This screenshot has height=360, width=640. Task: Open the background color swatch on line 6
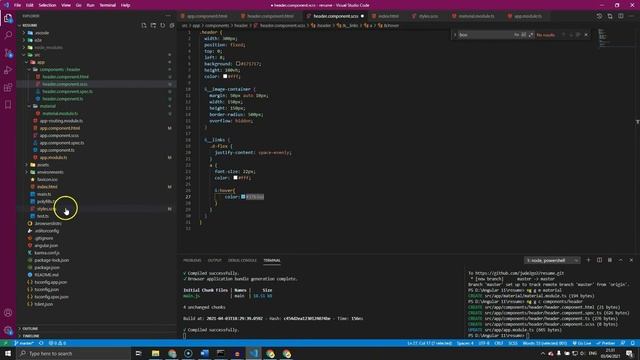point(238,64)
